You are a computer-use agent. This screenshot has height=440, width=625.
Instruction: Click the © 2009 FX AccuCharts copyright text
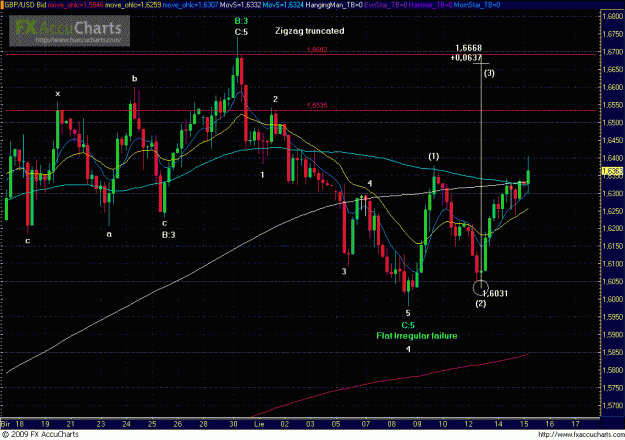pos(40,434)
